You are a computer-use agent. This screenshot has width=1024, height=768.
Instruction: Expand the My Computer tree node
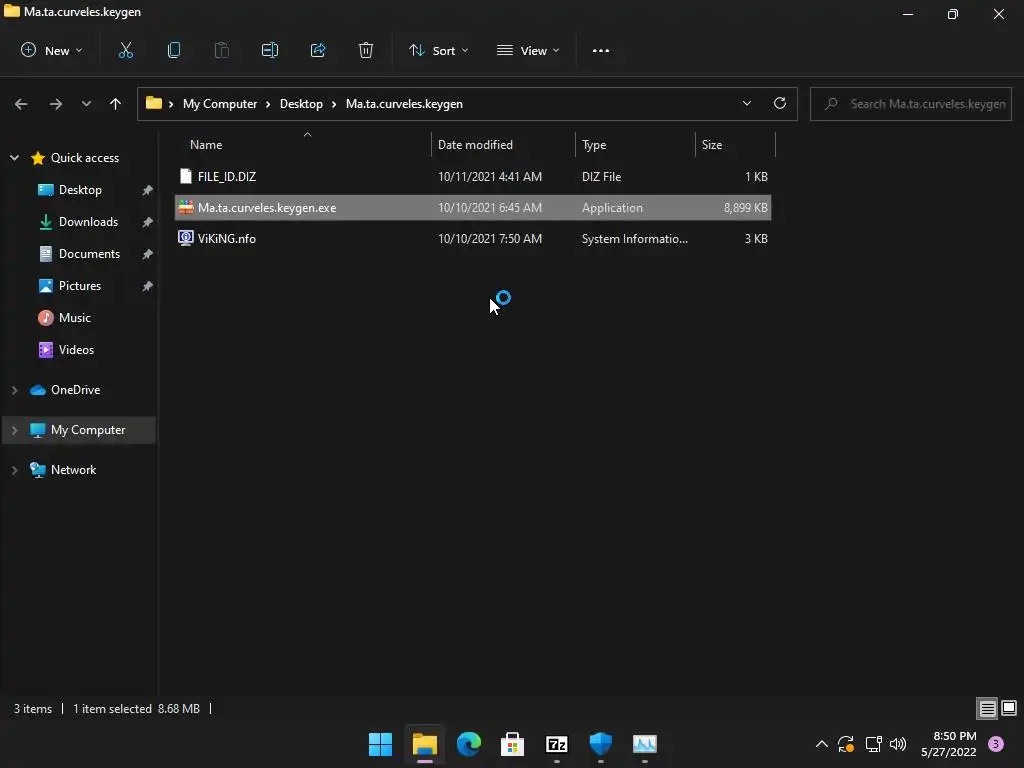(14, 430)
